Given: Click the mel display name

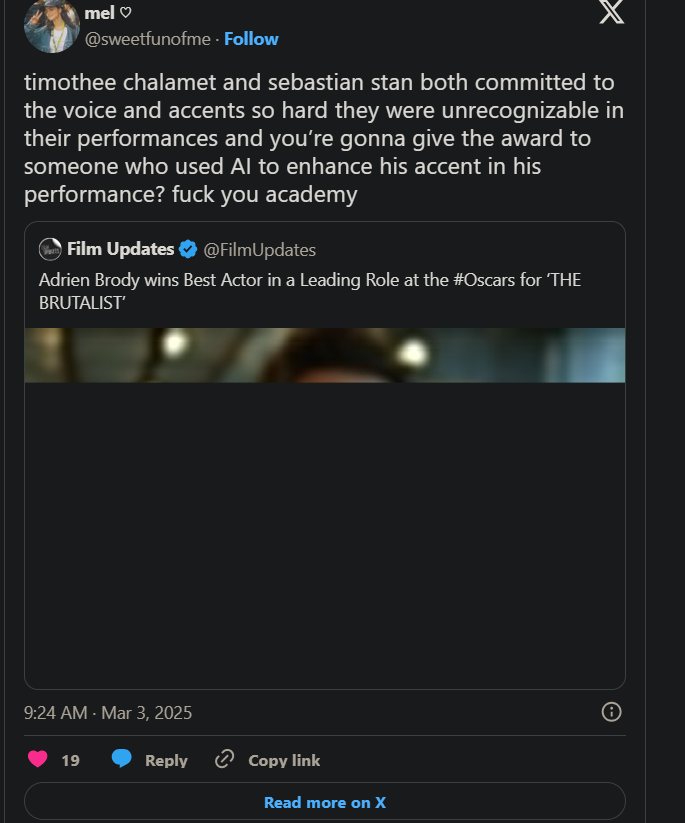Looking at the screenshot, I should tap(99, 12).
